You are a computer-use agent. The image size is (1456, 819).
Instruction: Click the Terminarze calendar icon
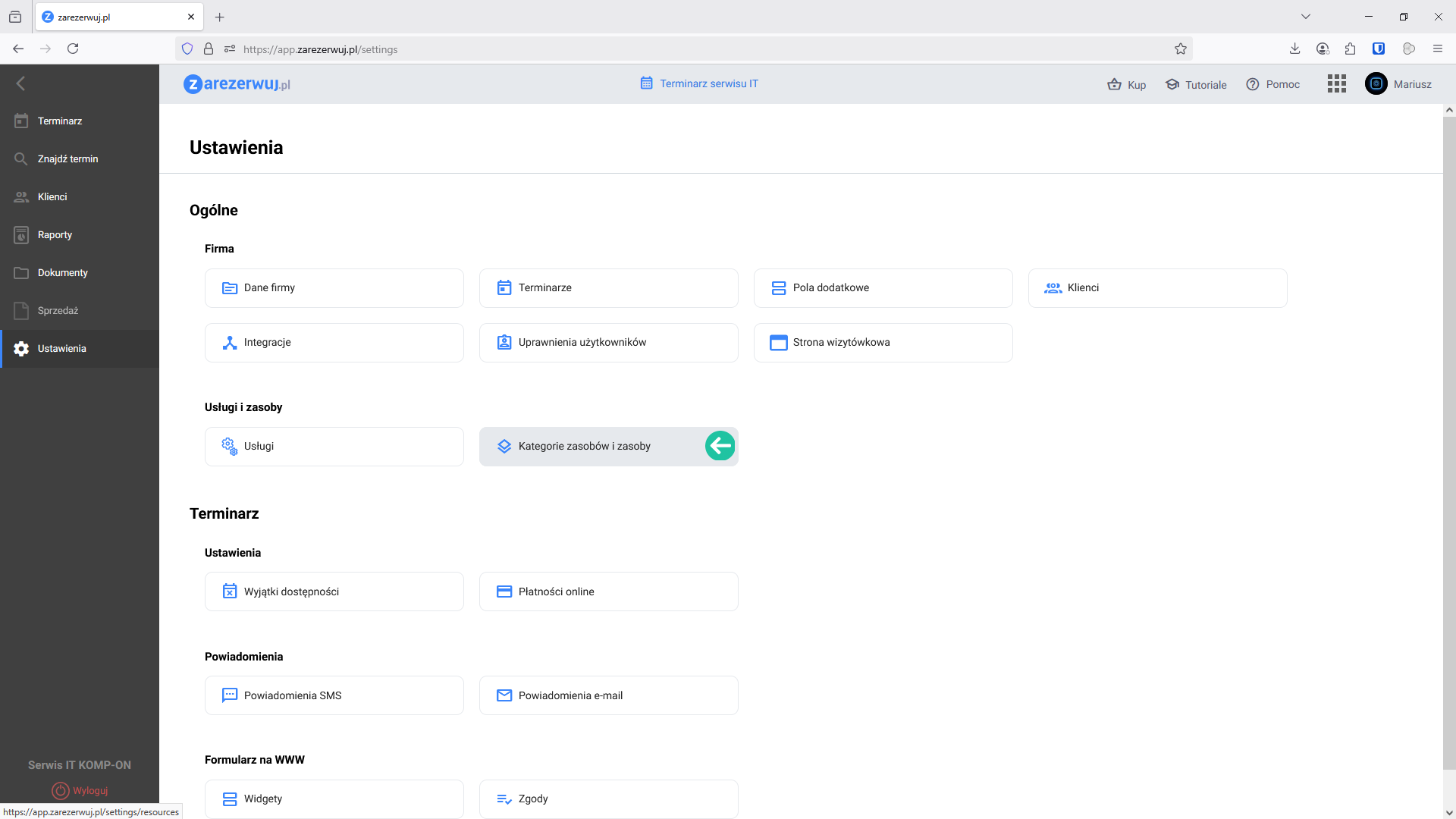[504, 288]
